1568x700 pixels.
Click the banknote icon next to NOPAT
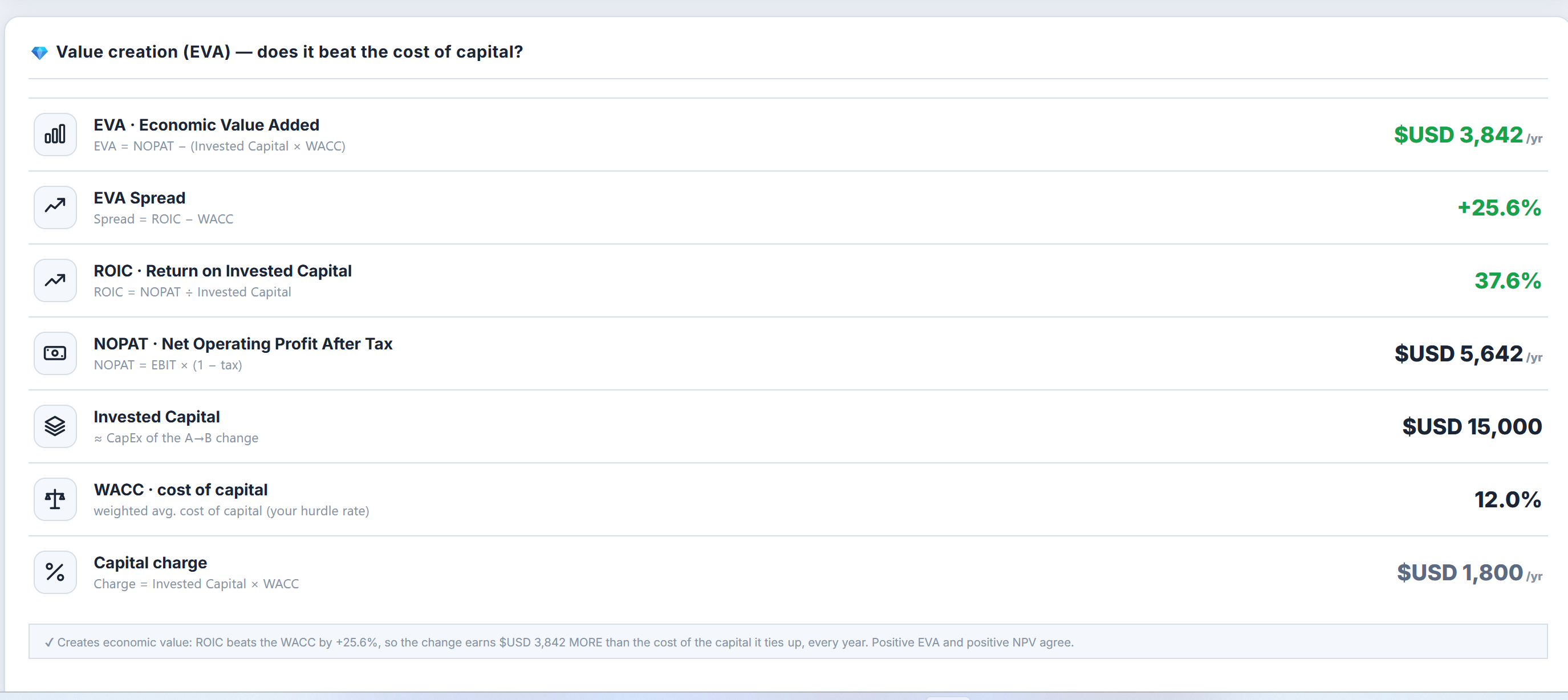(55, 353)
